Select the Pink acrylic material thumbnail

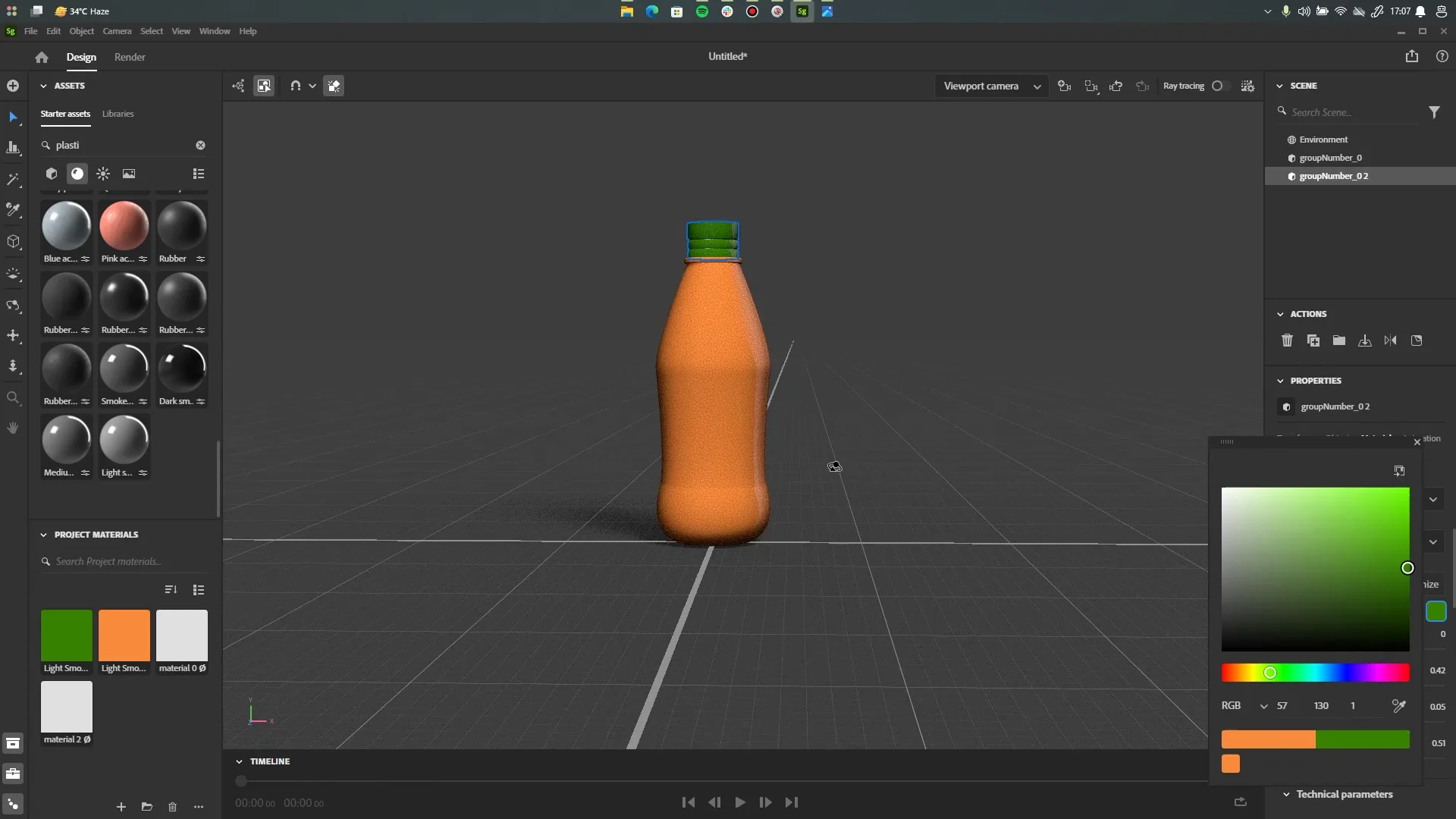(x=124, y=226)
